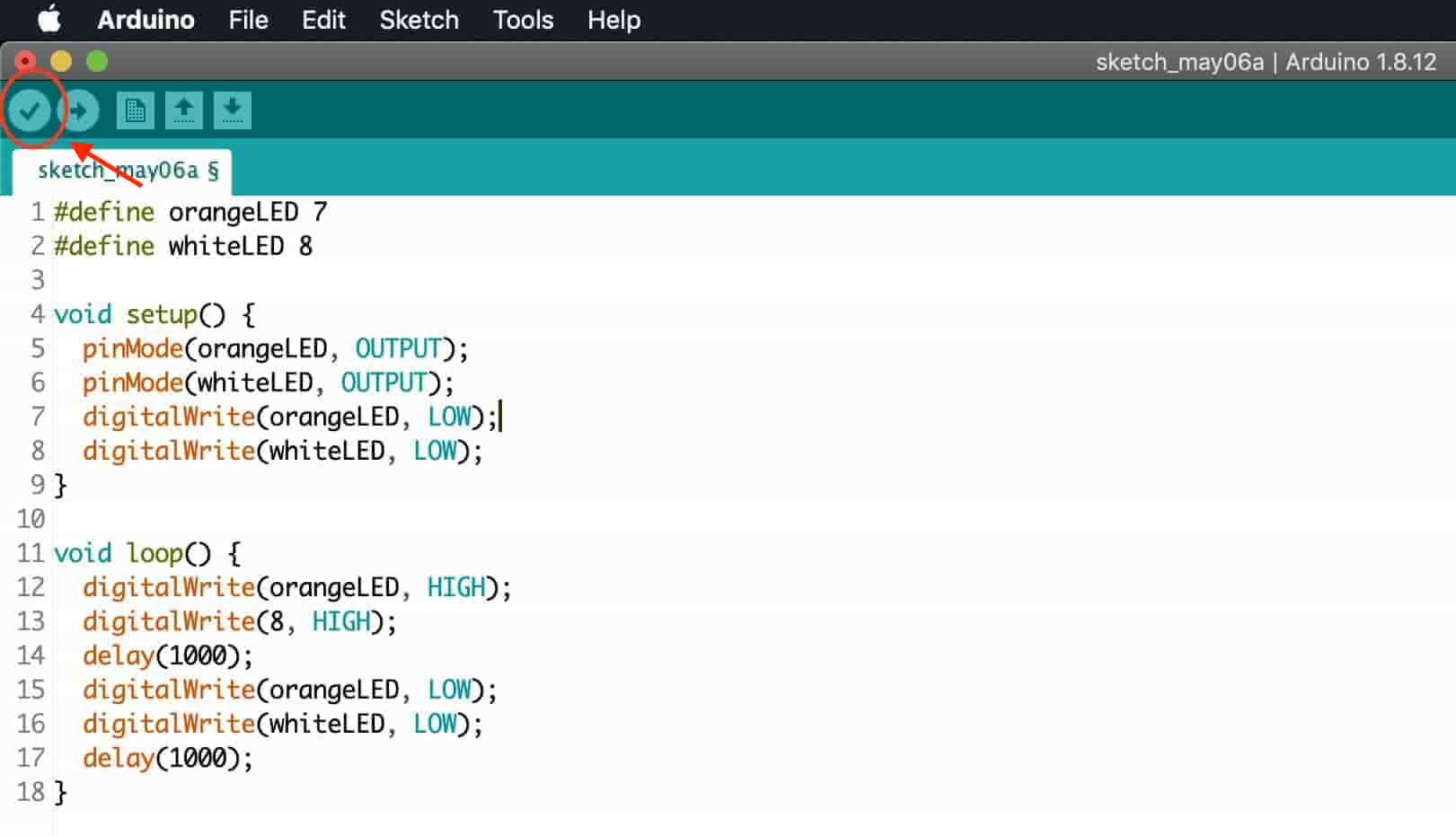Open the Help menu
The height and width of the screenshot is (836, 1456).
tap(613, 20)
